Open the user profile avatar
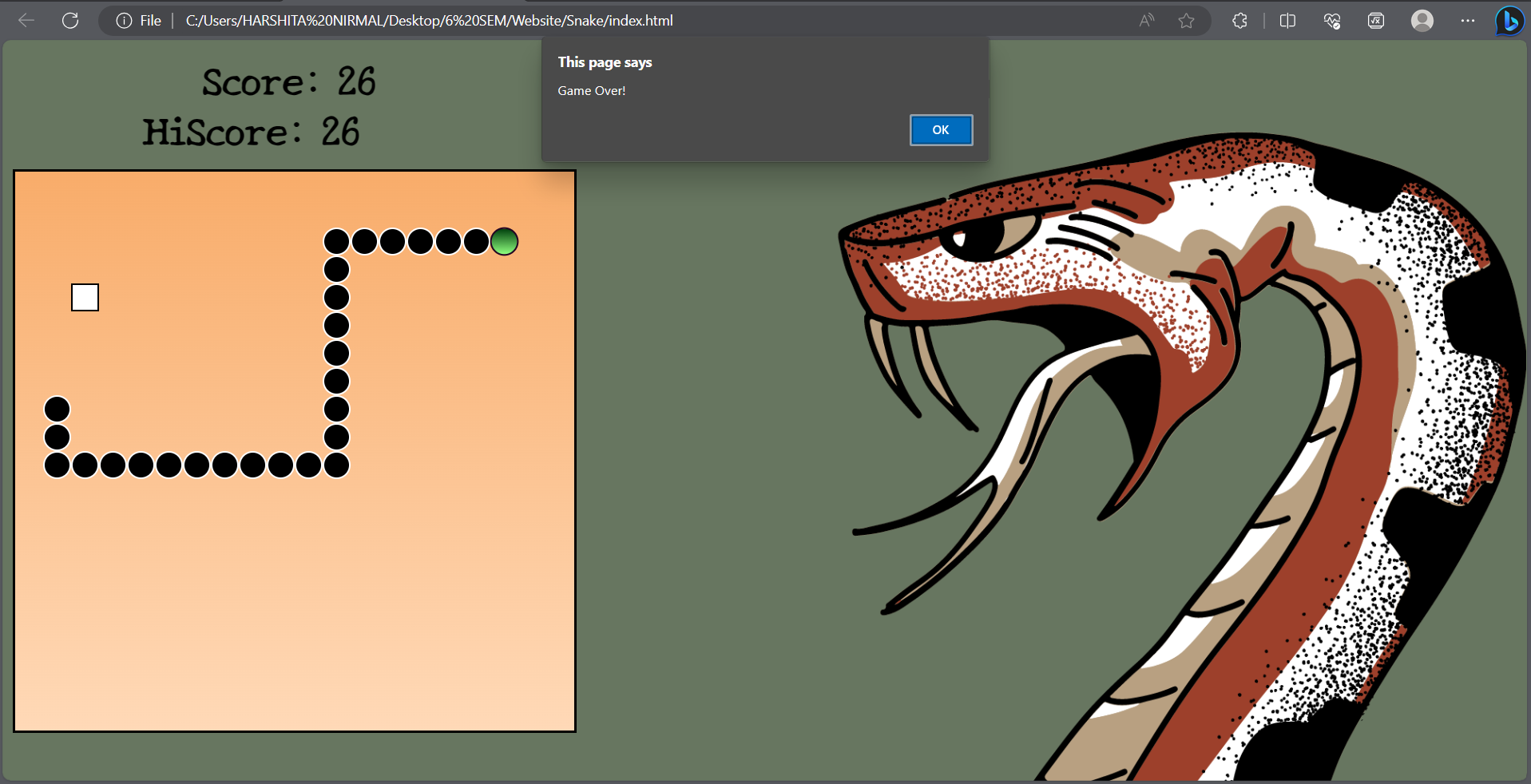The width and height of the screenshot is (1531, 784). [1422, 21]
